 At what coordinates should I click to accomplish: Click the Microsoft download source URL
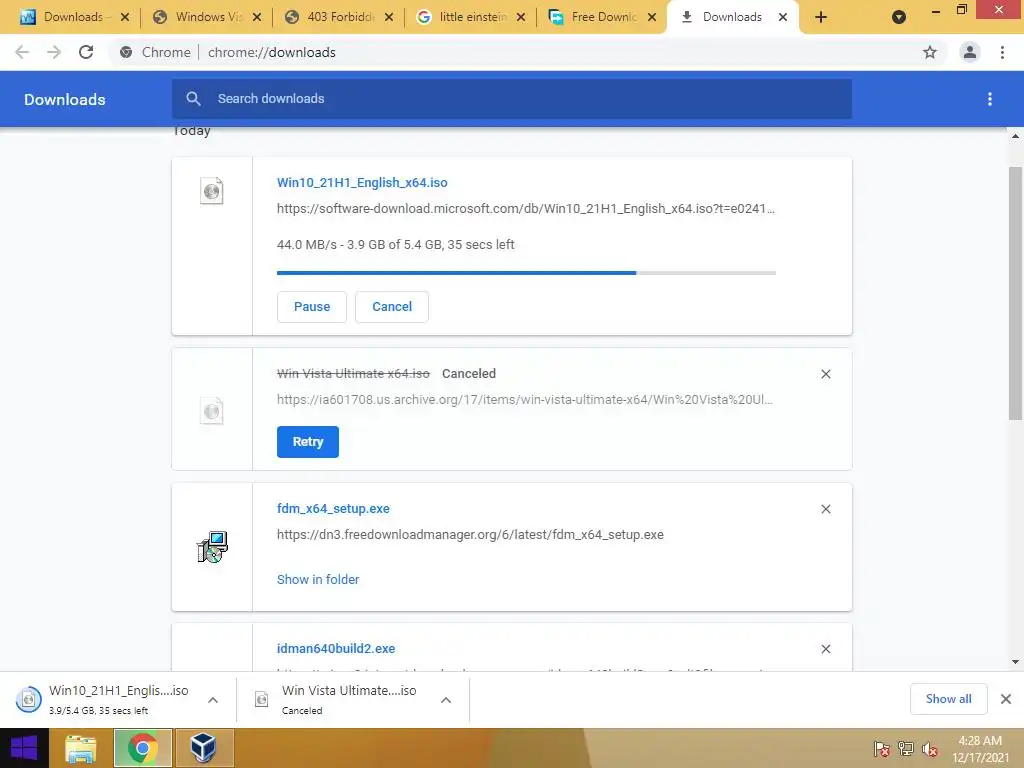(526, 209)
